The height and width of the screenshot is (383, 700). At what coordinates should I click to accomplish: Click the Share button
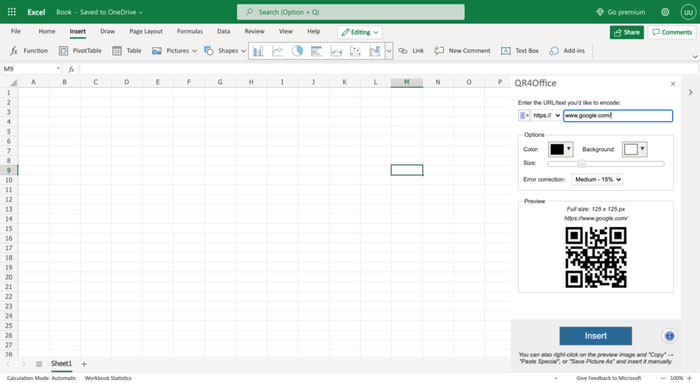(627, 32)
